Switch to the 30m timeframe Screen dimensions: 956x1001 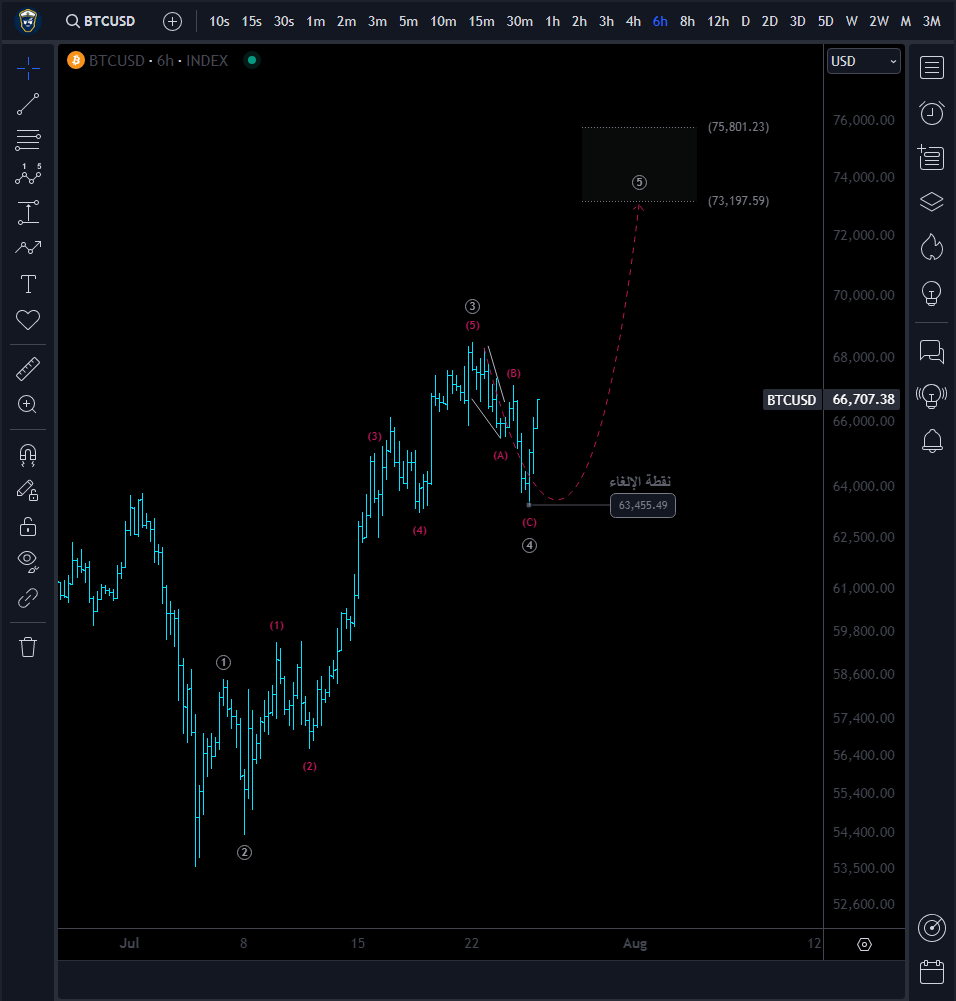point(519,21)
